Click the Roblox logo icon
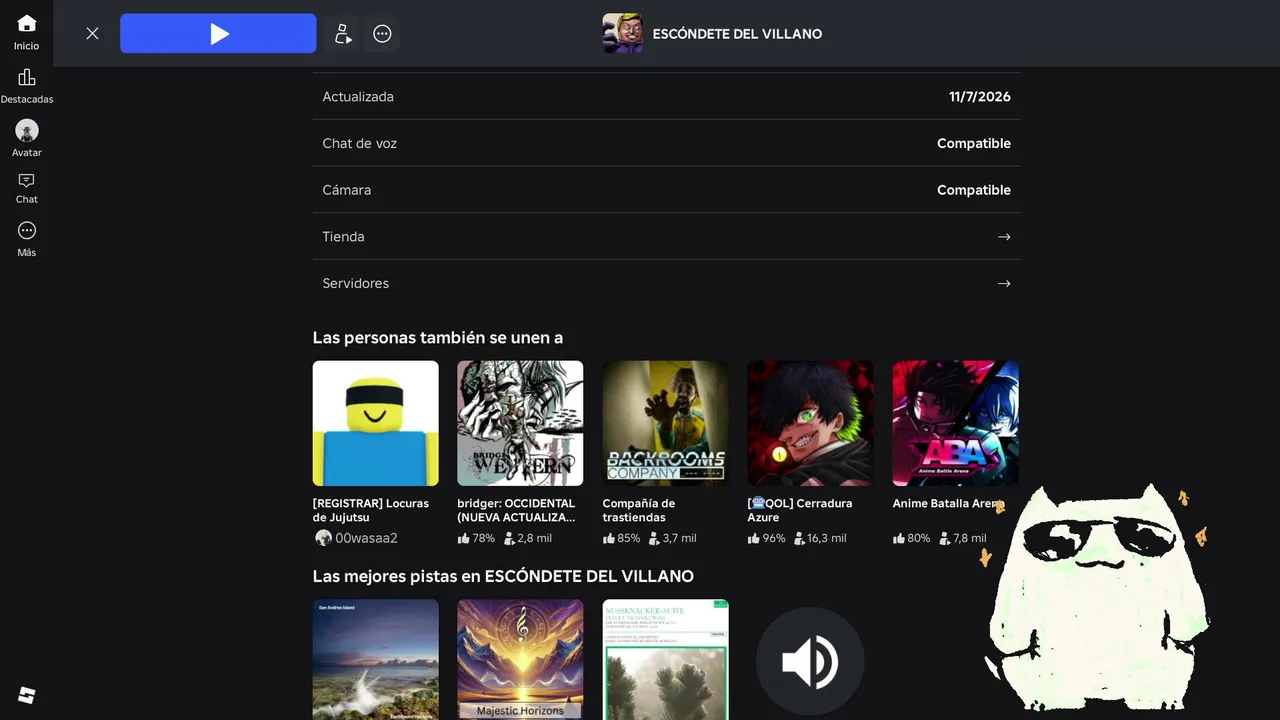Viewport: 1280px width, 720px height. point(27,695)
